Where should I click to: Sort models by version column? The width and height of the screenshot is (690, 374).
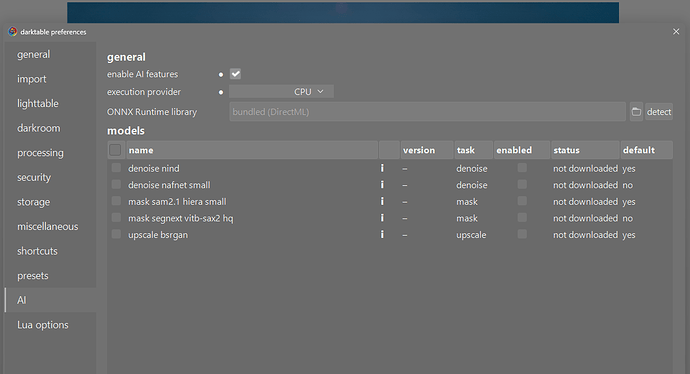427,150
